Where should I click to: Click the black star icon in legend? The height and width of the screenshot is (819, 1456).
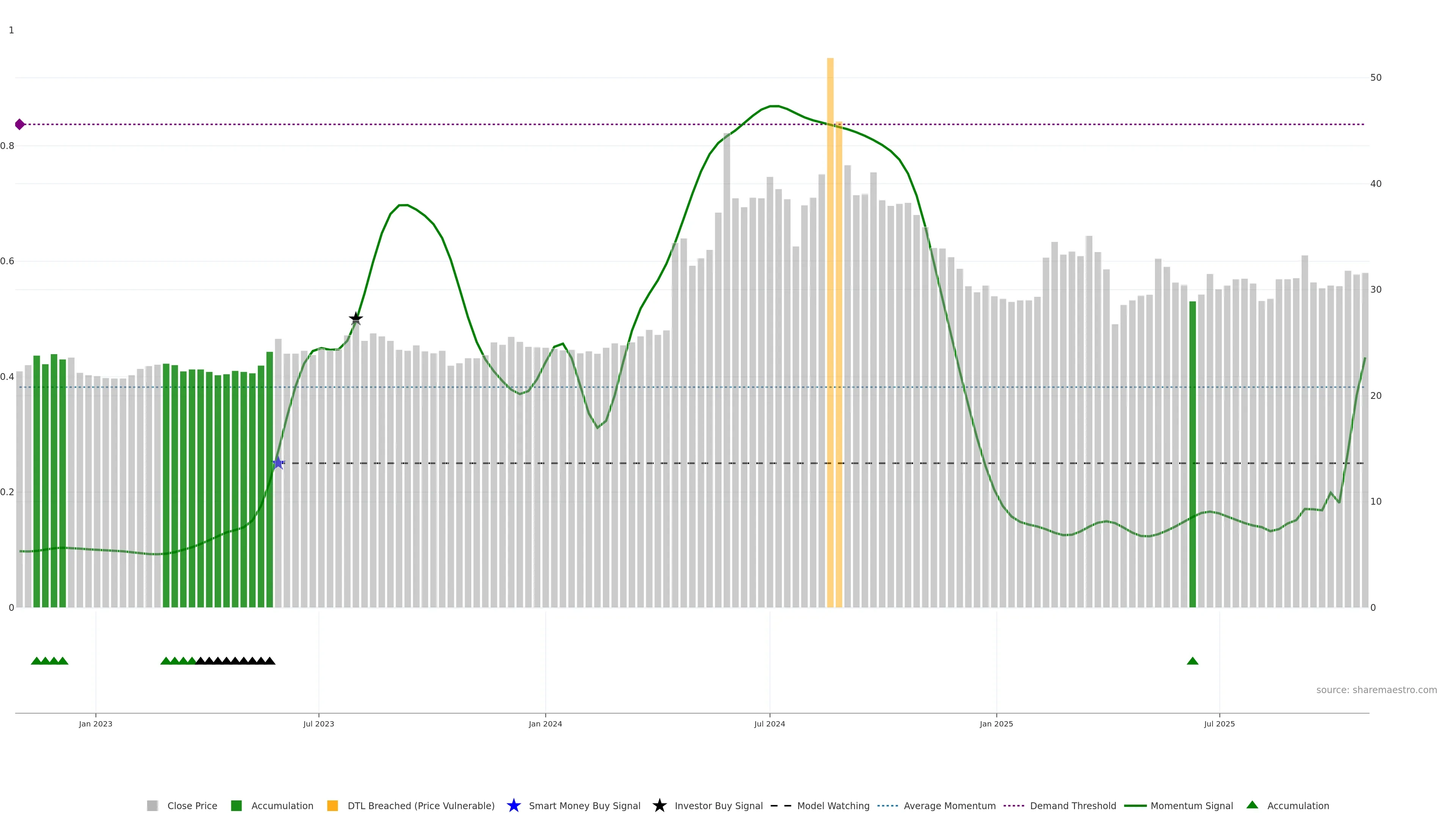[659, 805]
